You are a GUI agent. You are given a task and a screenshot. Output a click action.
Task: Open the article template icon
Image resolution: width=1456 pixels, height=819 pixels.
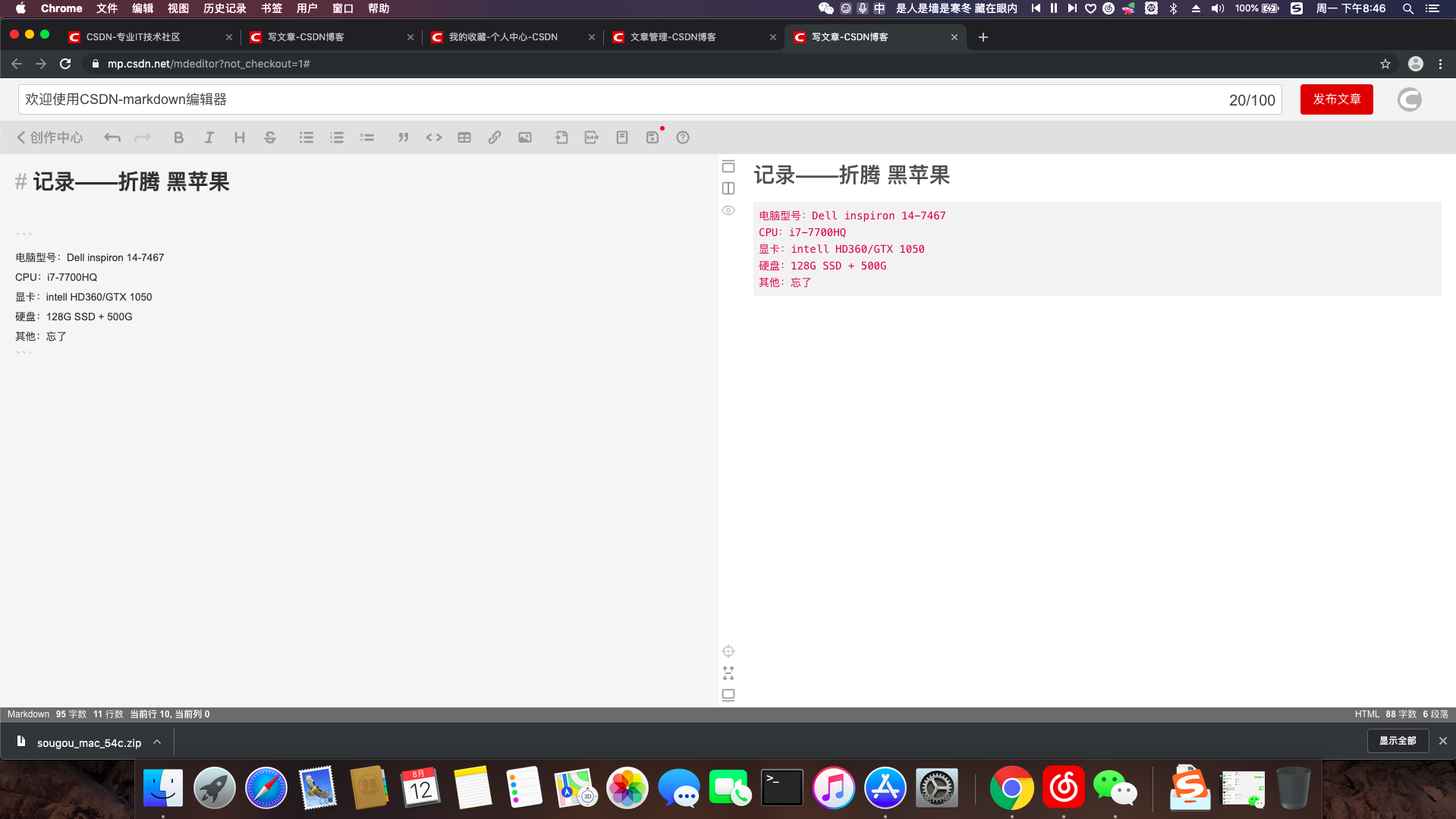621,137
